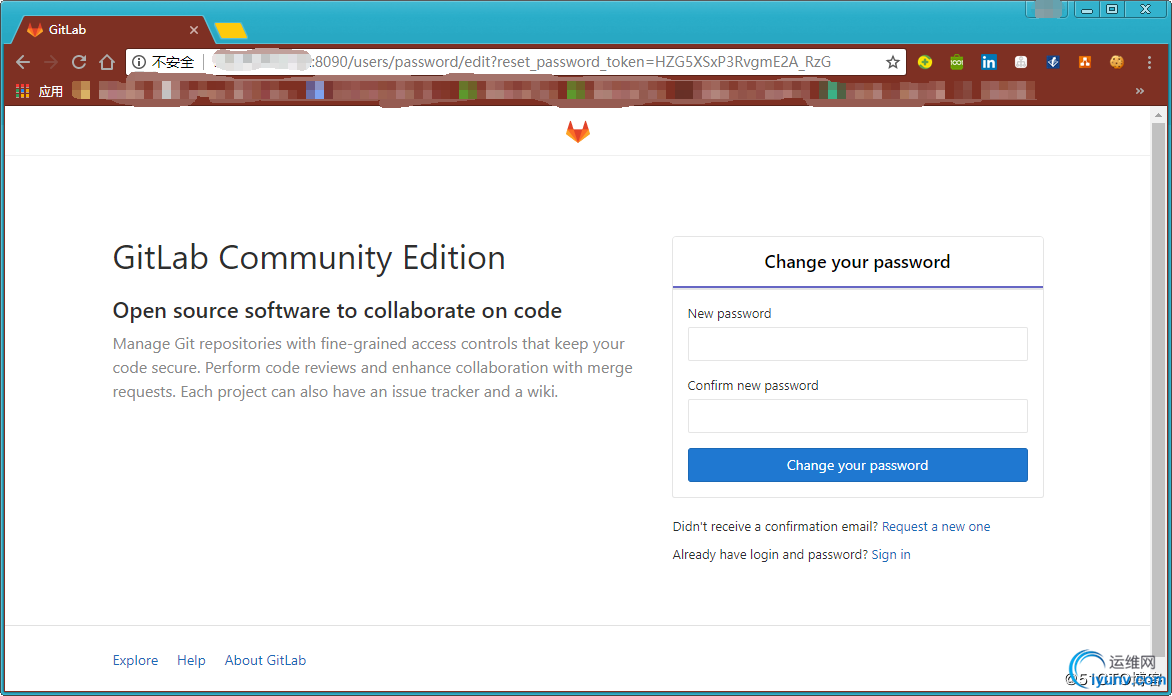This screenshot has width=1172, height=696.
Task: Minimize the browser window
Action: tap(1087, 10)
